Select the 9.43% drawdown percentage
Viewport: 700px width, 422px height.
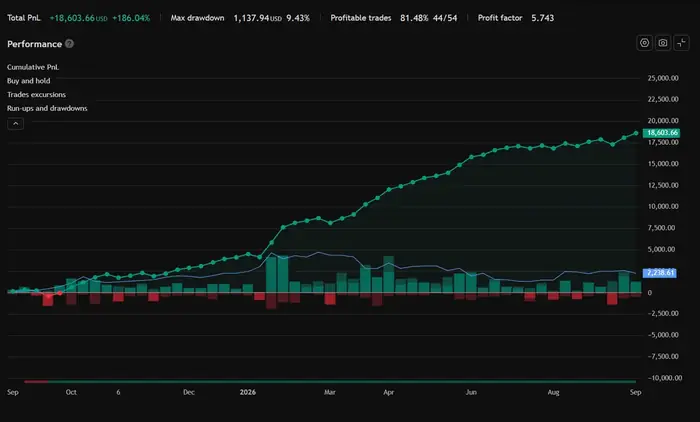tap(298, 18)
